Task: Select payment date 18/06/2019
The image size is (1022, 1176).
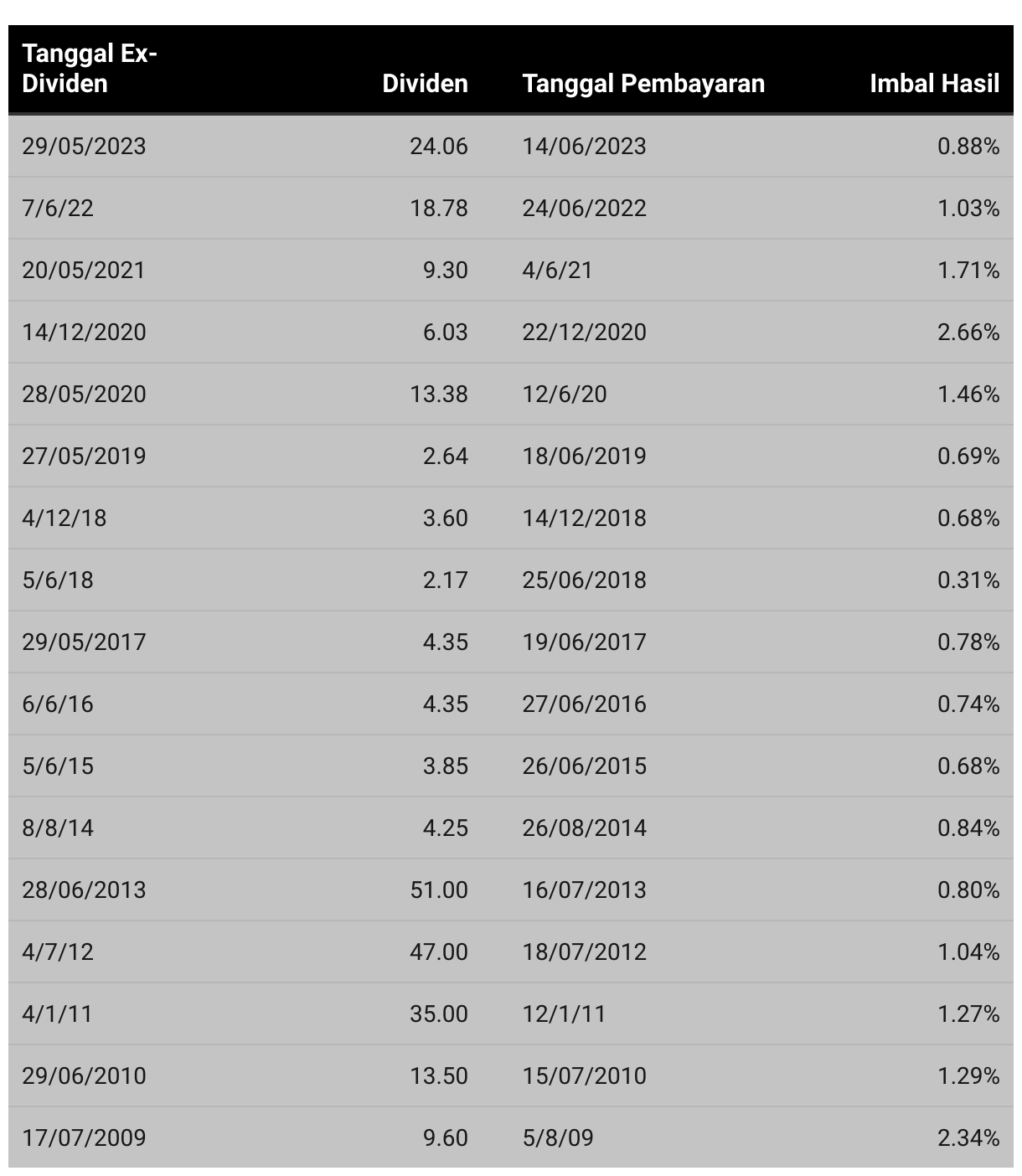Action: pos(584,456)
